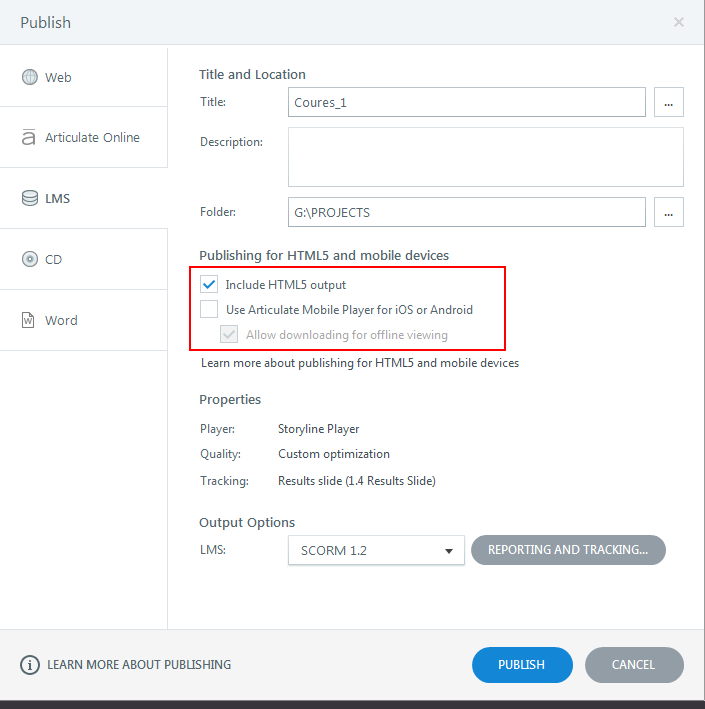
Task: Open the Title ellipsis browse button
Action: tap(669, 102)
